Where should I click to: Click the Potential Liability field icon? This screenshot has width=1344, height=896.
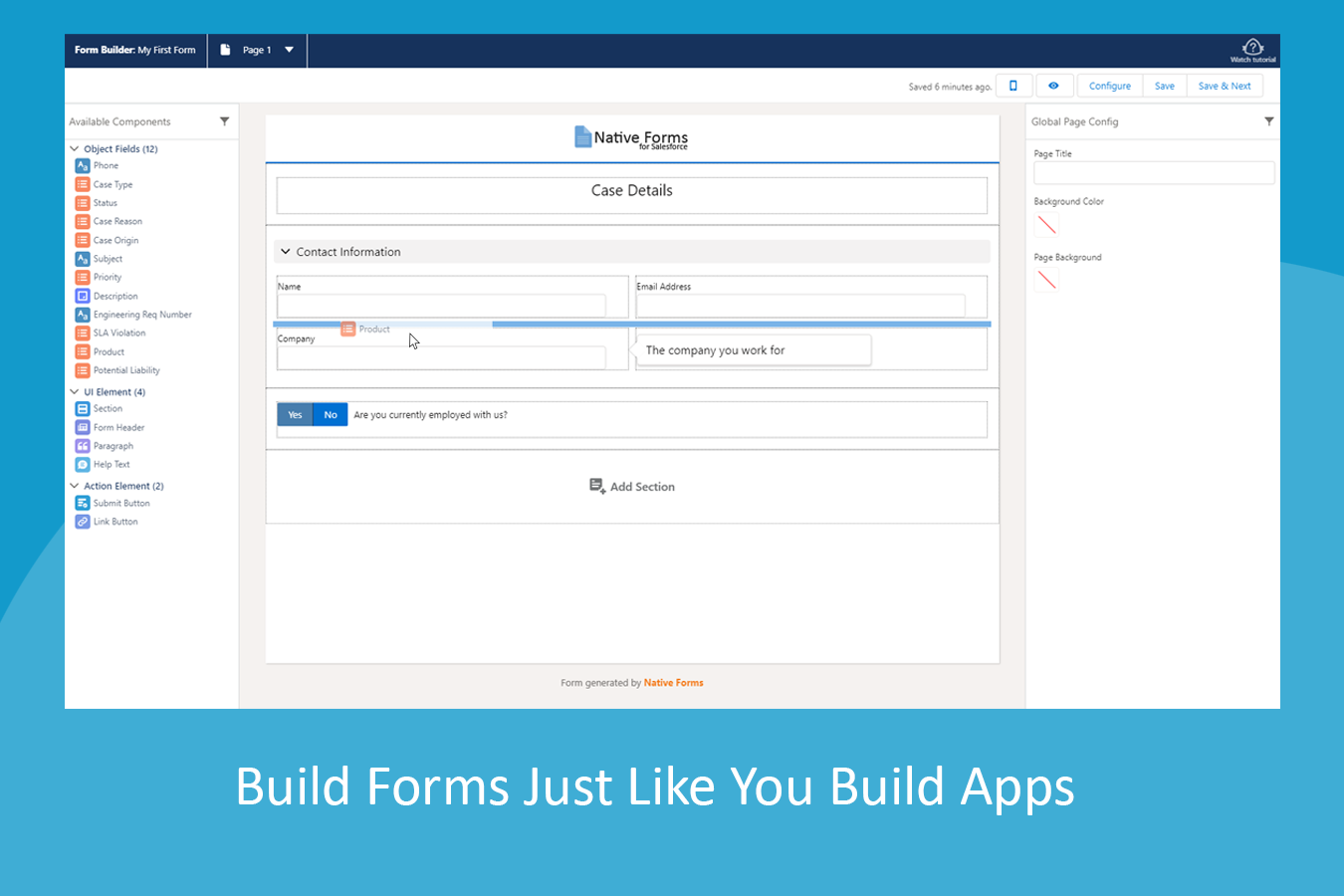[x=83, y=370]
